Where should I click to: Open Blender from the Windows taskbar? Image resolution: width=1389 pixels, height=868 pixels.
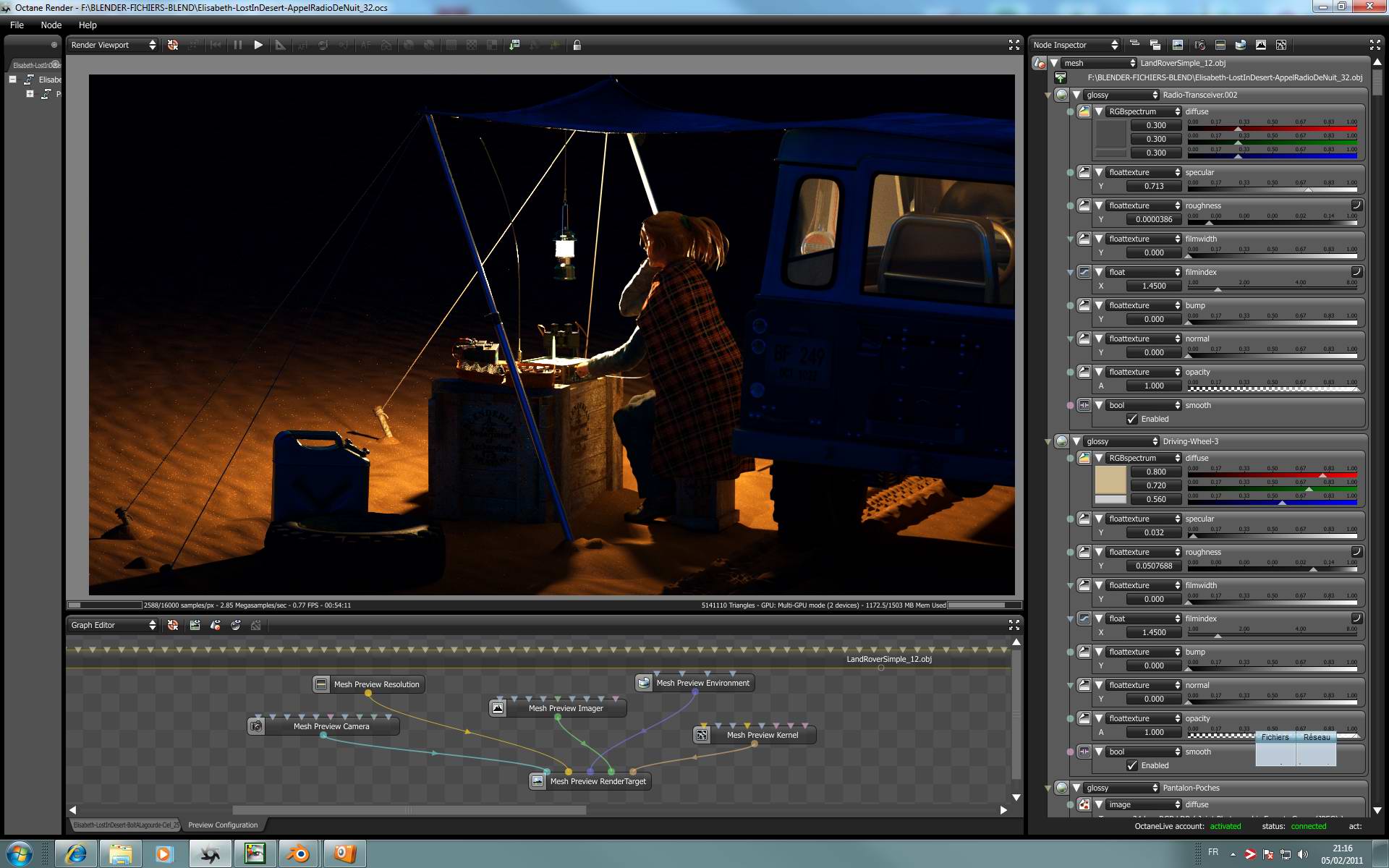click(x=298, y=854)
